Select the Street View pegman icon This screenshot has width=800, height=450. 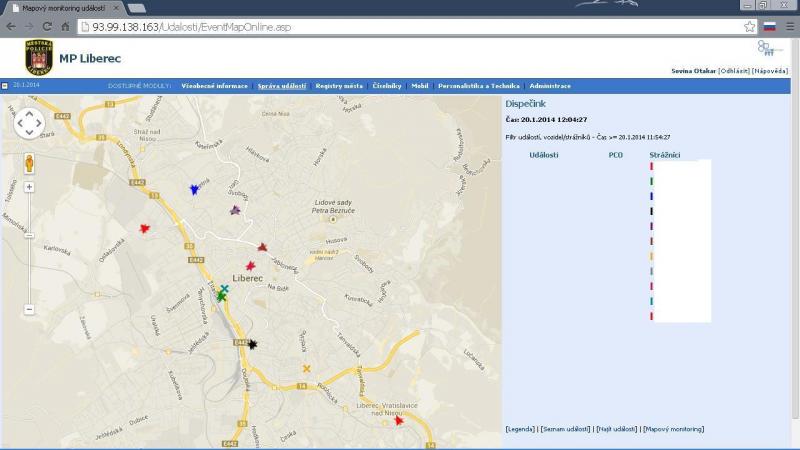pos(29,163)
